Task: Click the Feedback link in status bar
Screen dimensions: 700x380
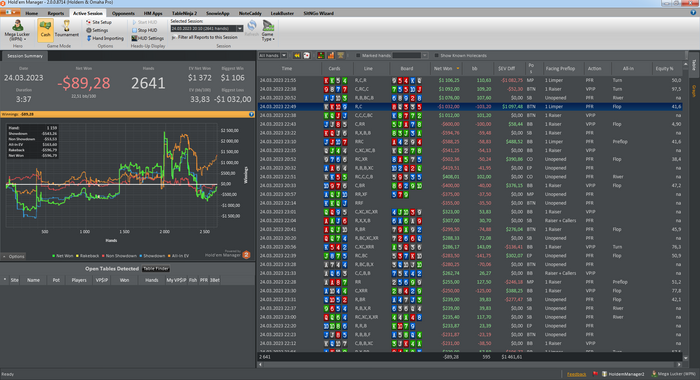Action: click(x=576, y=374)
